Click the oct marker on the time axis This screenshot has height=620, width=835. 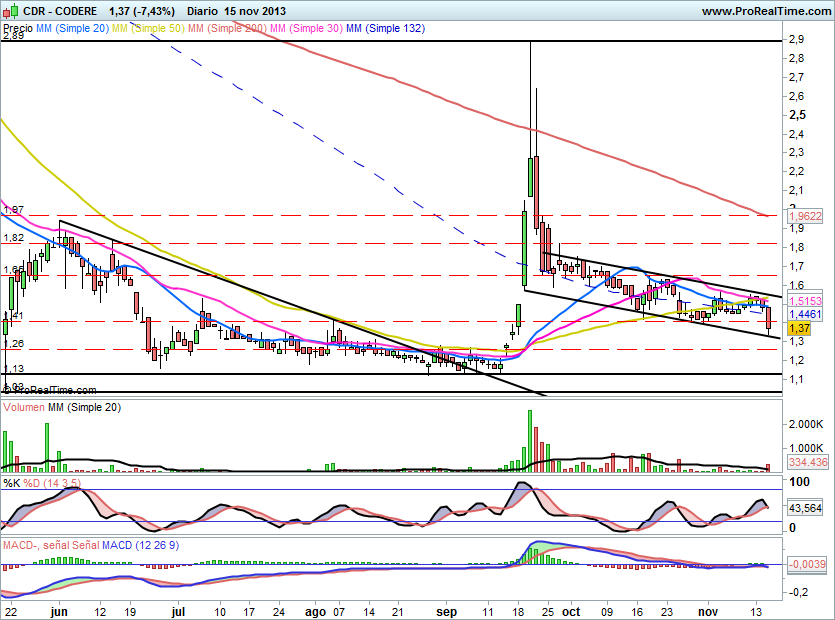pos(571,610)
